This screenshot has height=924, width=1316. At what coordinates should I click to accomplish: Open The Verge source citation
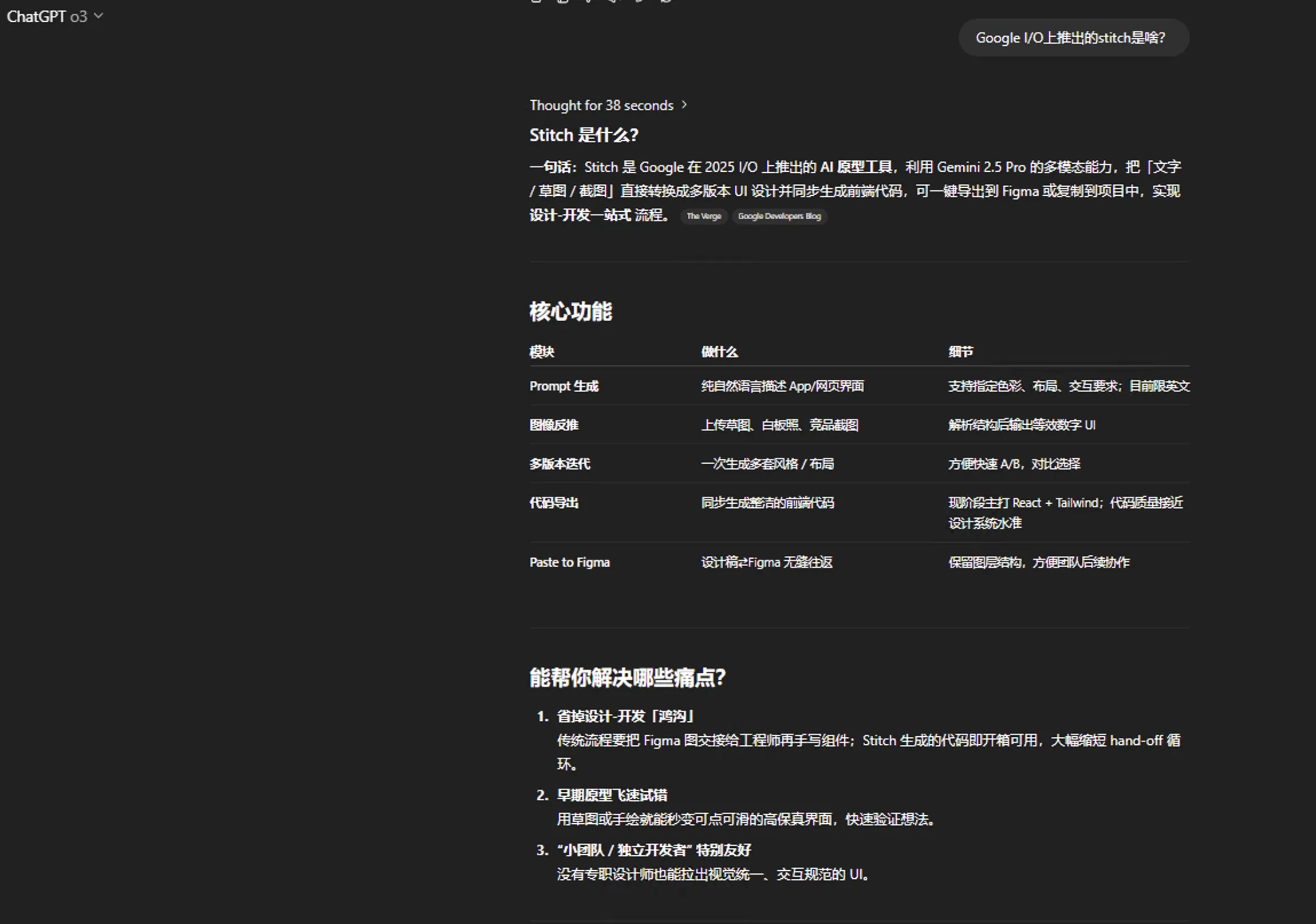point(704,216)
